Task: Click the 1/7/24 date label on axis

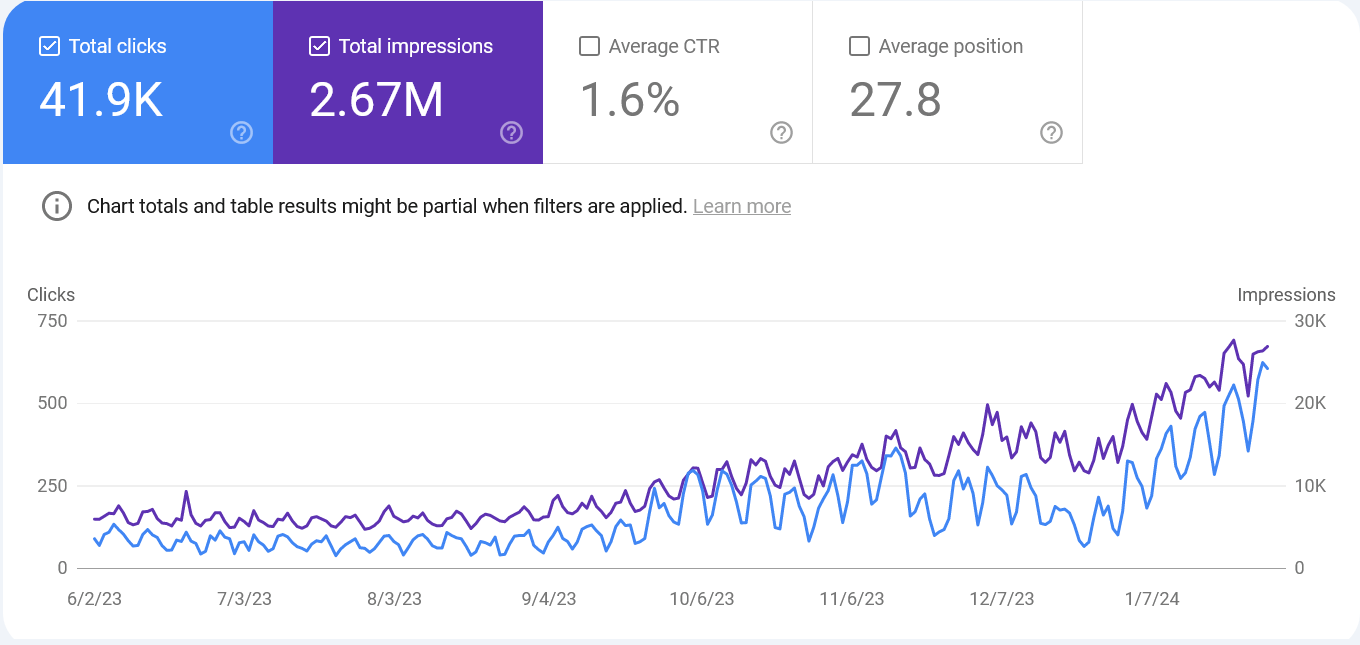Action: pos(1152,599)
